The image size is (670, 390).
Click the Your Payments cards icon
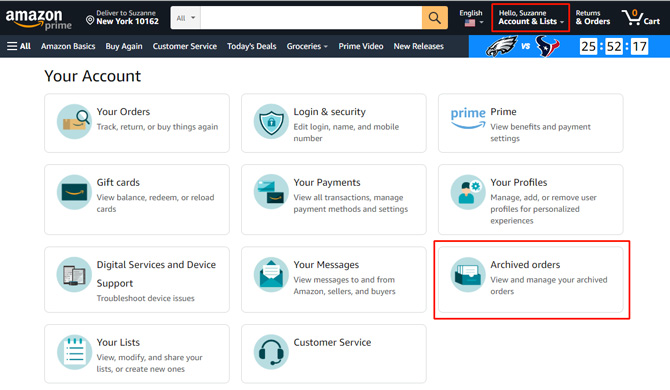pos(271,192)
